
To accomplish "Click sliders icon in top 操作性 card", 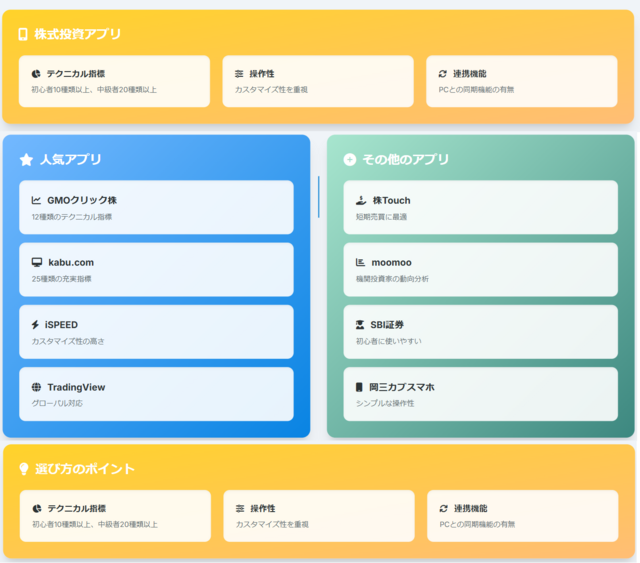I will click(239, 74).
